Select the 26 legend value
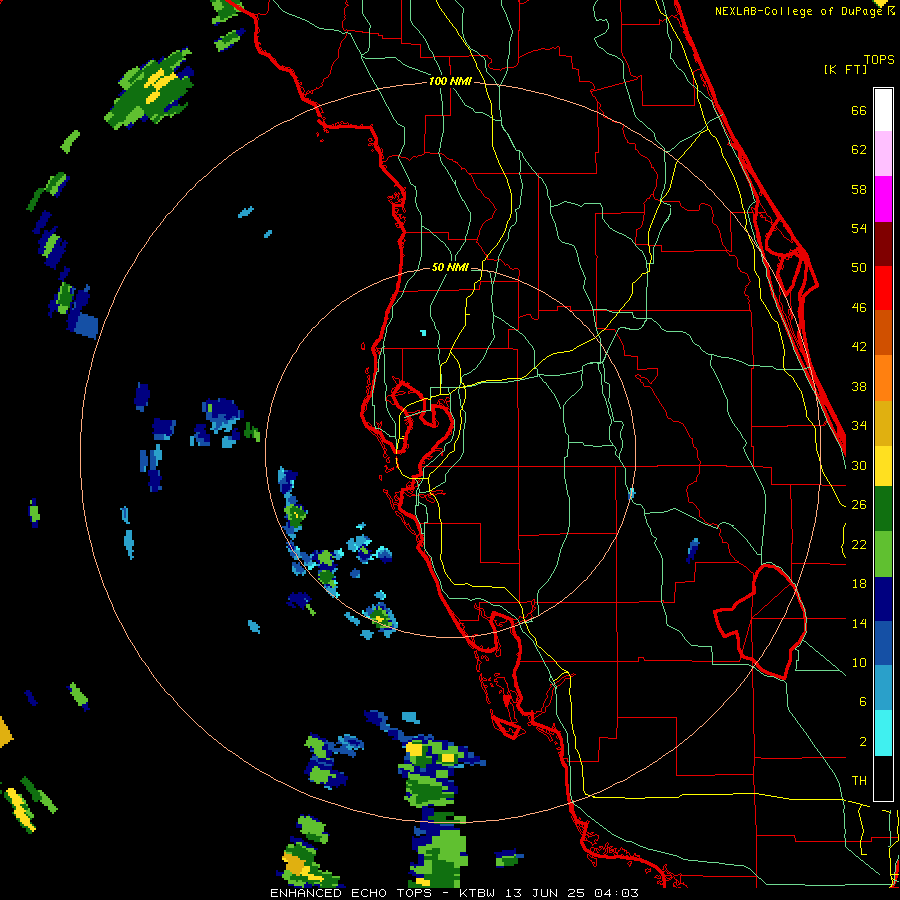The width and height of the screenshot is (900, 900). click(859, 505)
